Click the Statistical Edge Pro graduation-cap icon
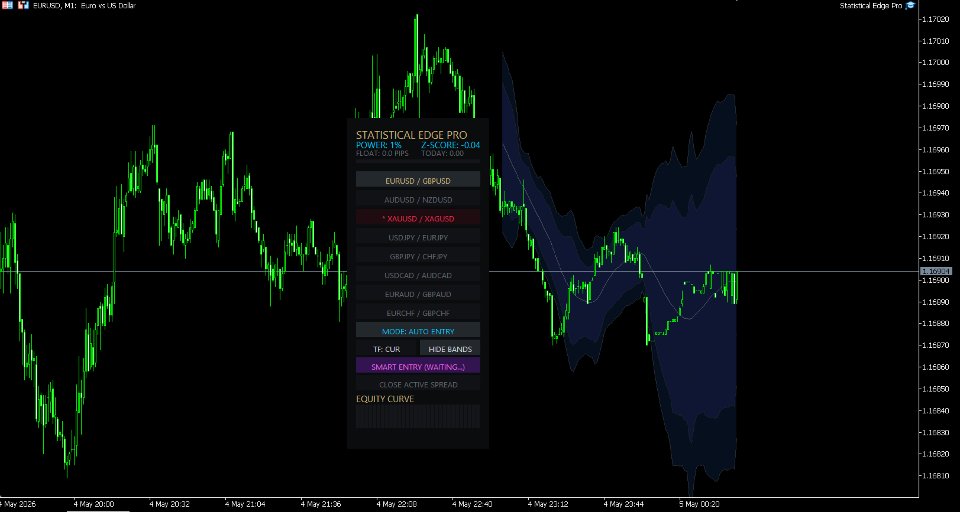The image size is (960, 512). tap(910, 5)
